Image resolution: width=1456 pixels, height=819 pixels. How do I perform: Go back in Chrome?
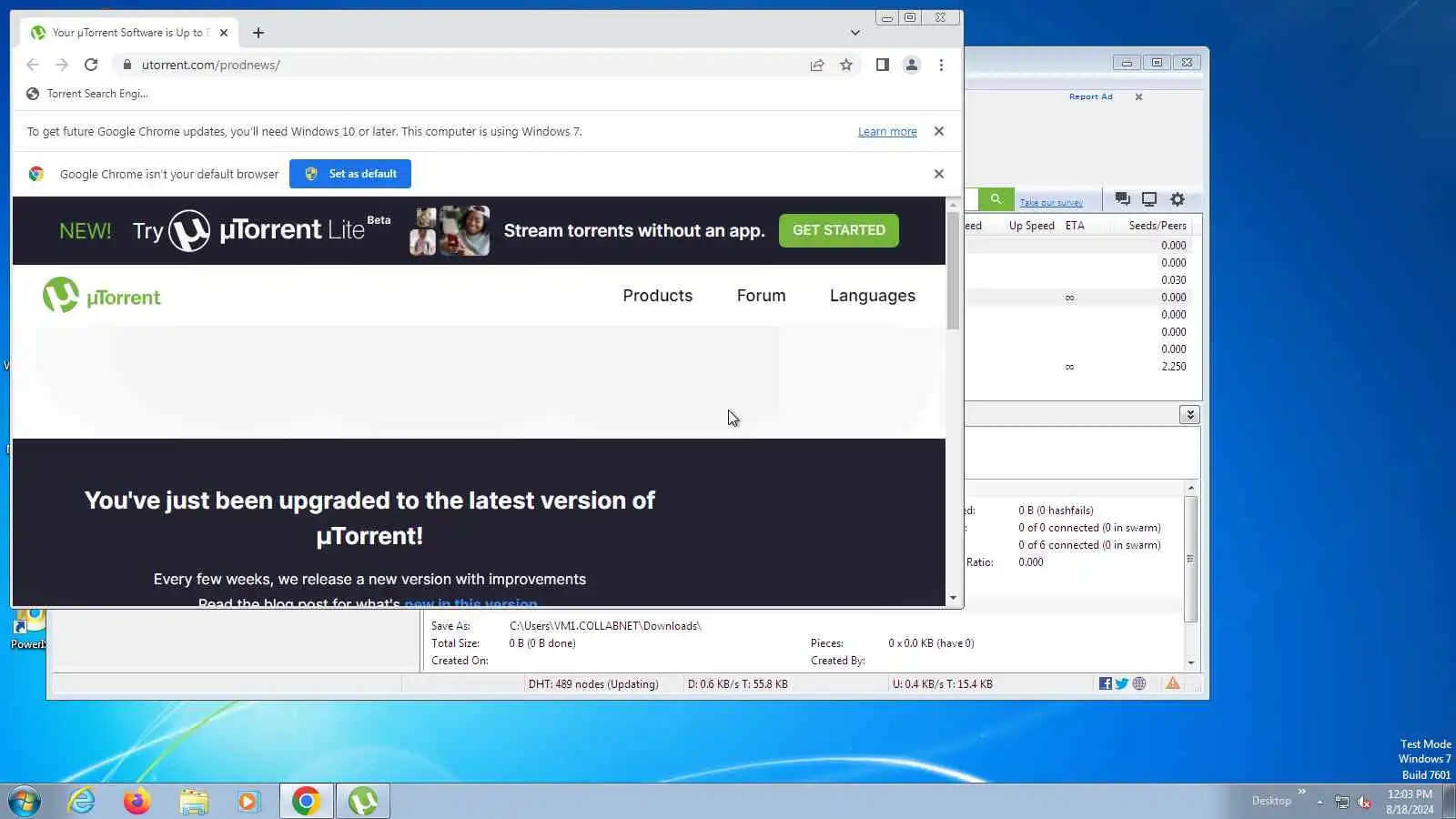click(x=33, y=65)
